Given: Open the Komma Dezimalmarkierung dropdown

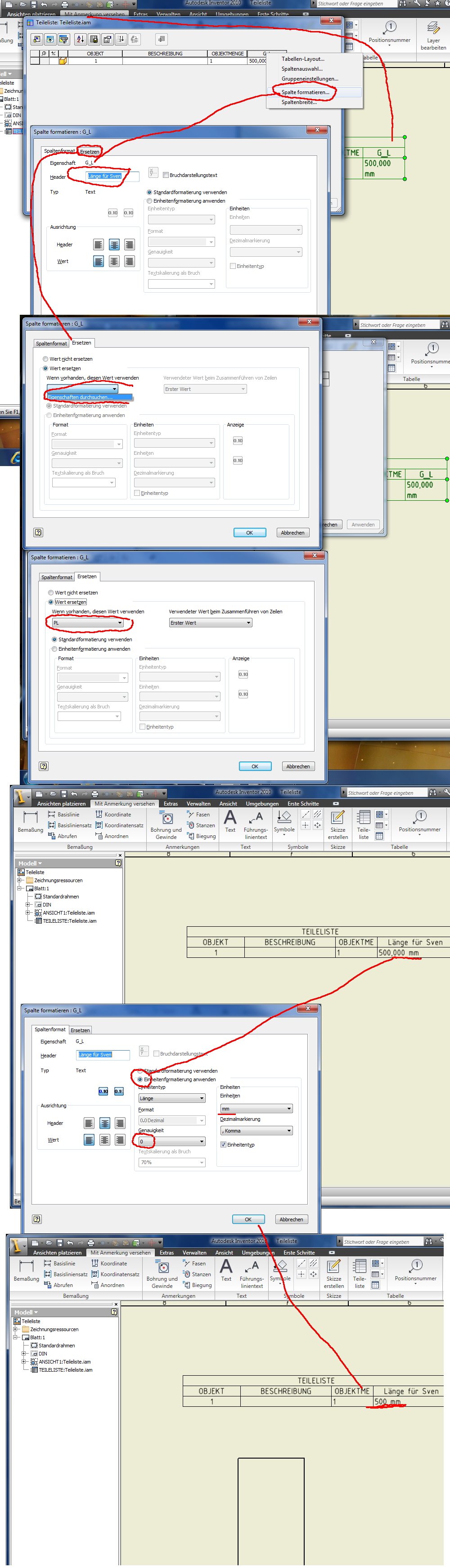Looking at the screenshot, I should click(256, 1131).
